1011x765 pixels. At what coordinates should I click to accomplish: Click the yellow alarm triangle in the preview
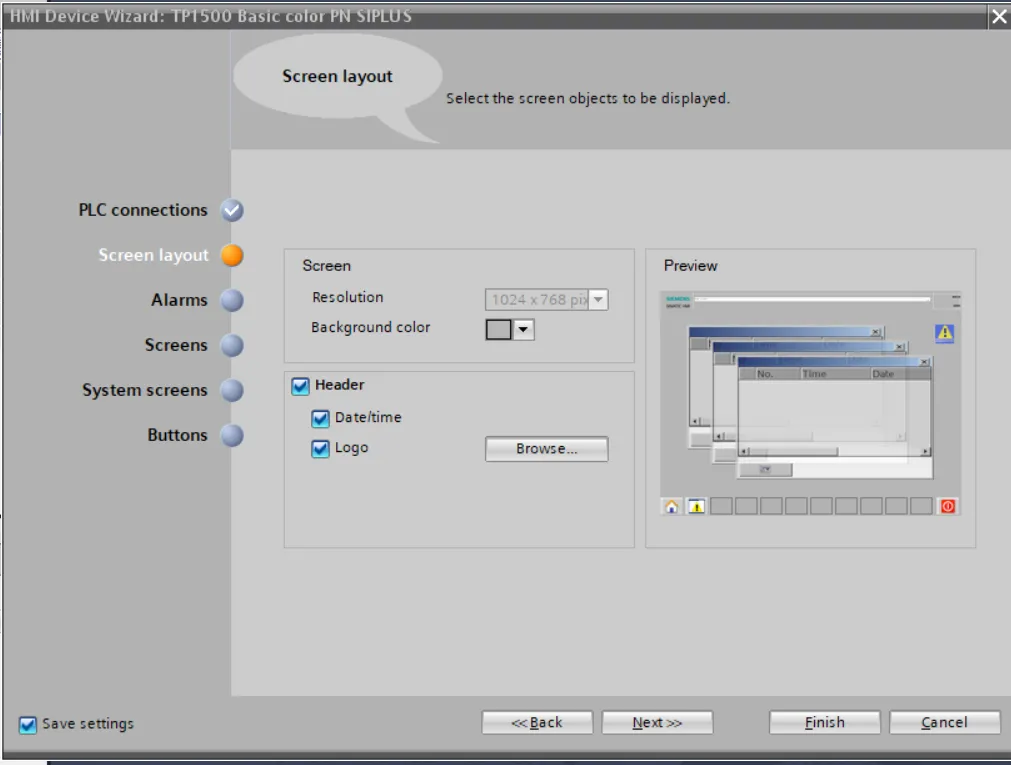pos(944,333)
